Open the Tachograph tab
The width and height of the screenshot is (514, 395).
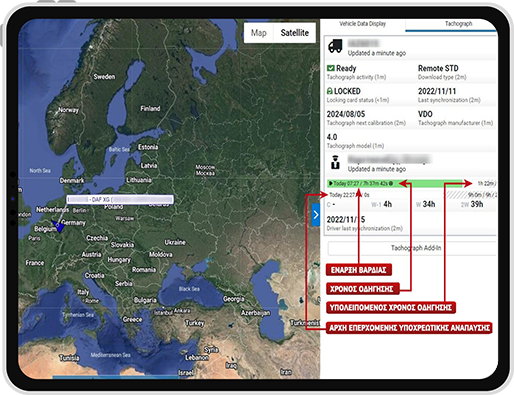point(458,24)
